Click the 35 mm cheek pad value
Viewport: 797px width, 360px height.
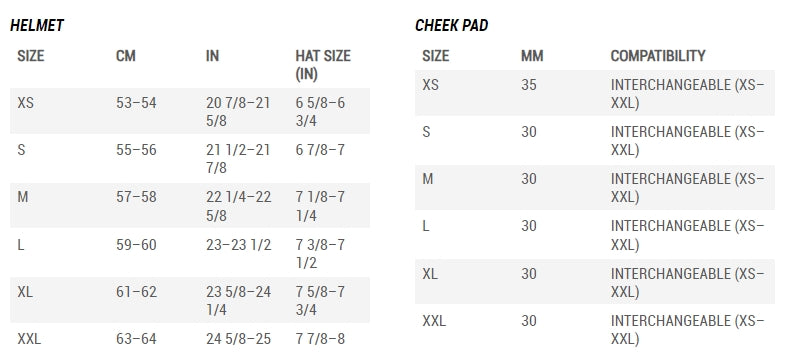pos(529,84)
